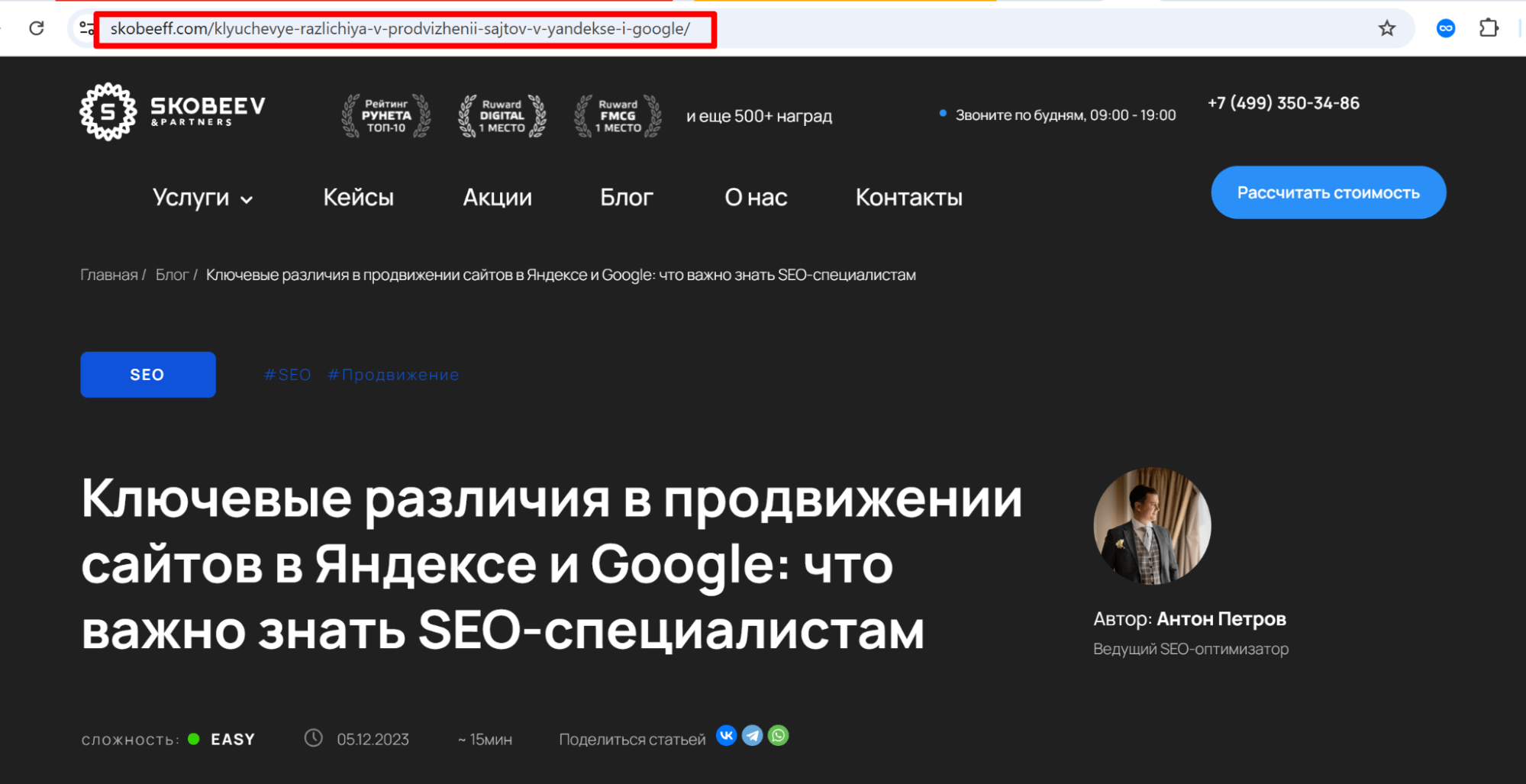
Task: Open the Рейтинг Рунета ТОП-10 award badge
Action: click(386, 116)
